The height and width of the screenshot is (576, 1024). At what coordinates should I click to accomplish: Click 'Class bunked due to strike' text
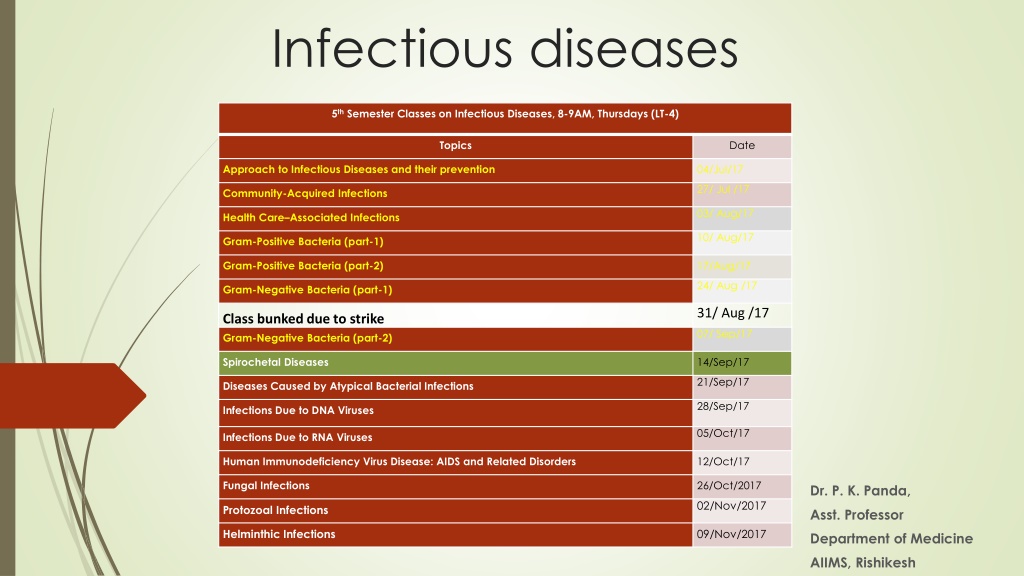click(x=303, y=319)
